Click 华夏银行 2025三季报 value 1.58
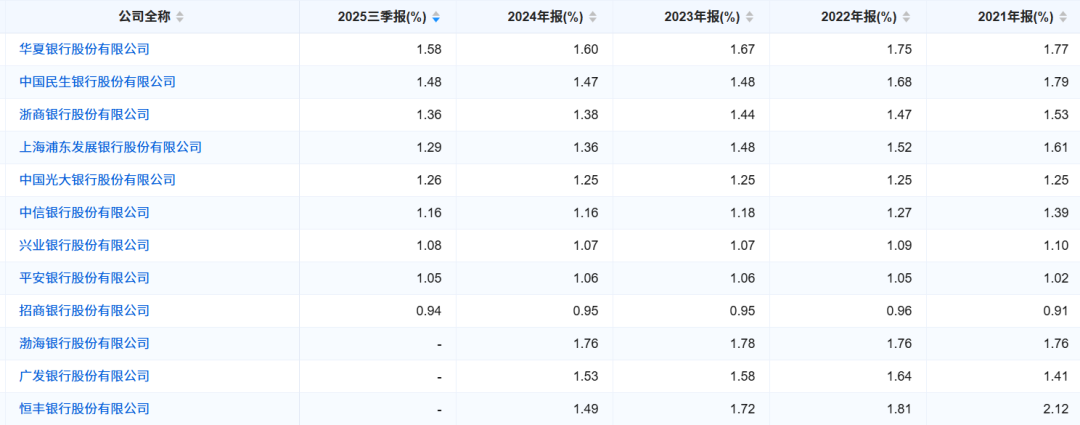 click(428, 49)
